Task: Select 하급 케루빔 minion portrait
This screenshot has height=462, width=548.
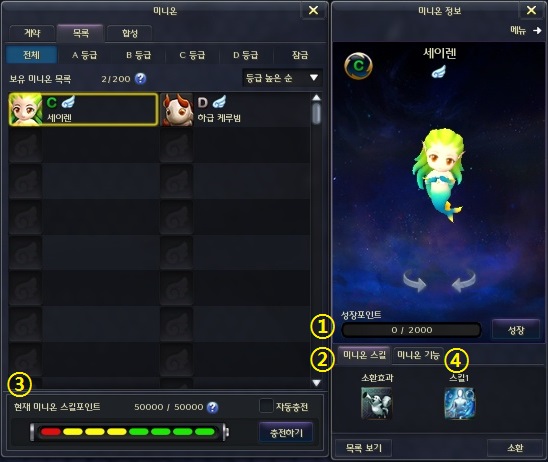Action: point(177,110)
